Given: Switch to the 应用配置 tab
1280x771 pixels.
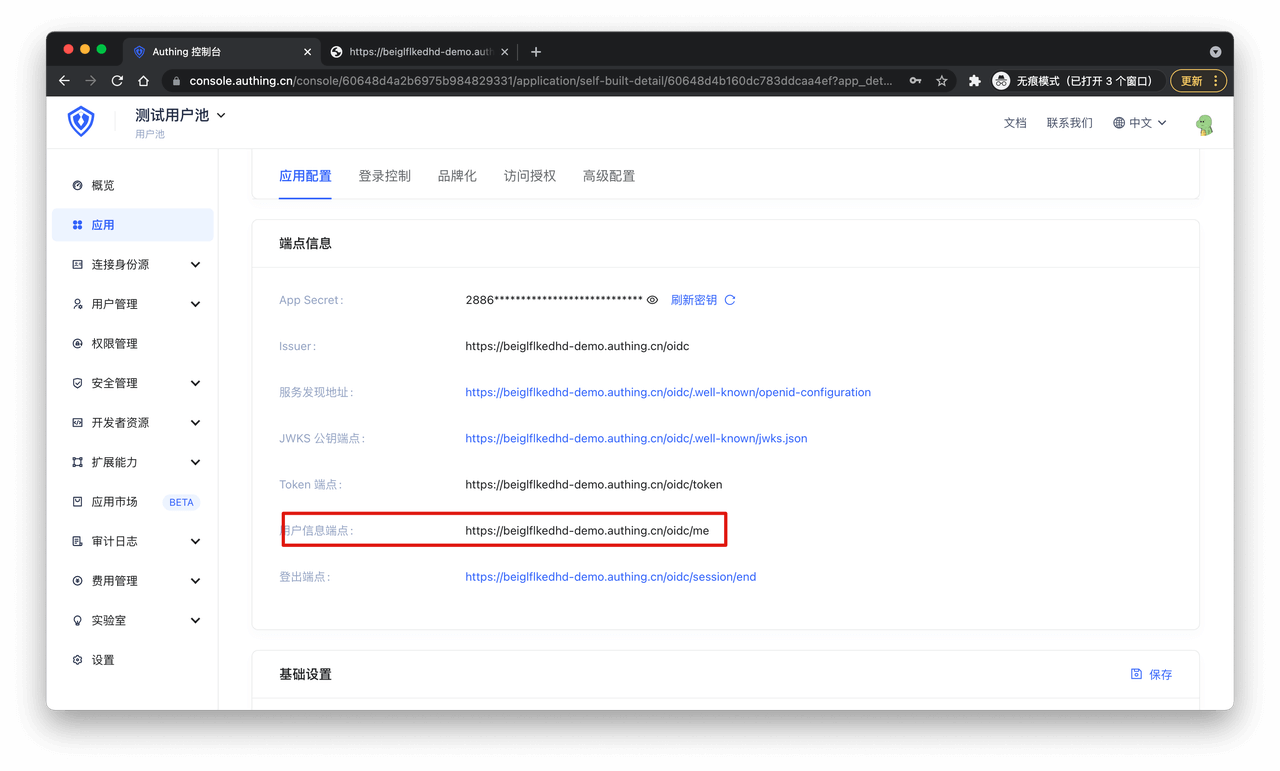Looking at the screenshot, I should (305, 176).
